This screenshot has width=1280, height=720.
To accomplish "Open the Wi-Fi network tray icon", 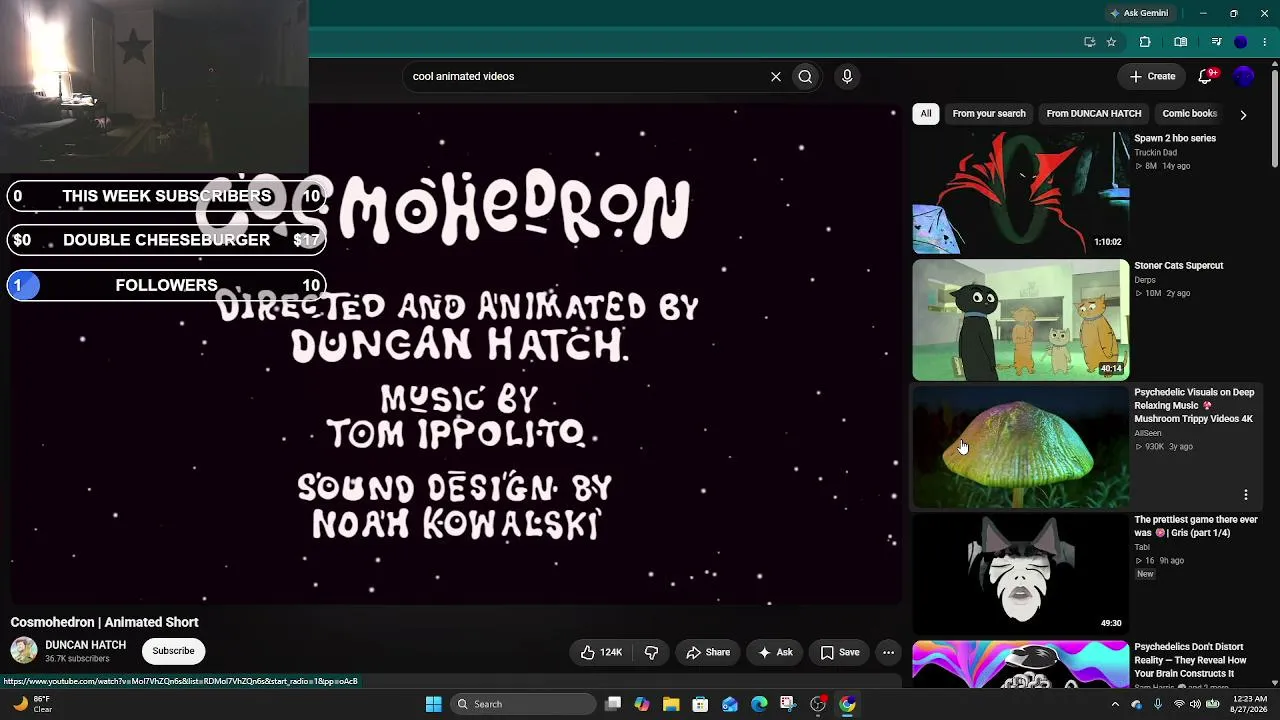I will pos(1179,704).
